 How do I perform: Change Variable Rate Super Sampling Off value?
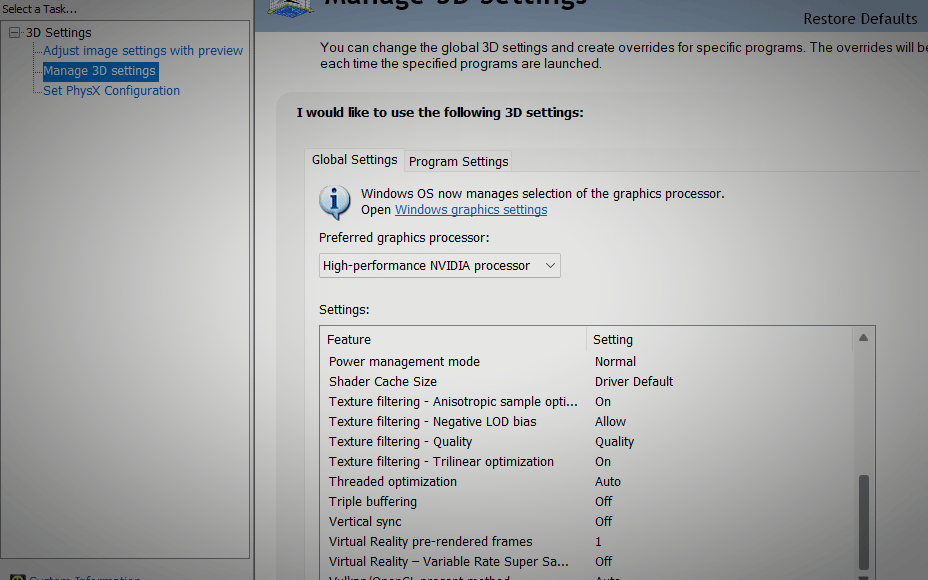point(604,562)
